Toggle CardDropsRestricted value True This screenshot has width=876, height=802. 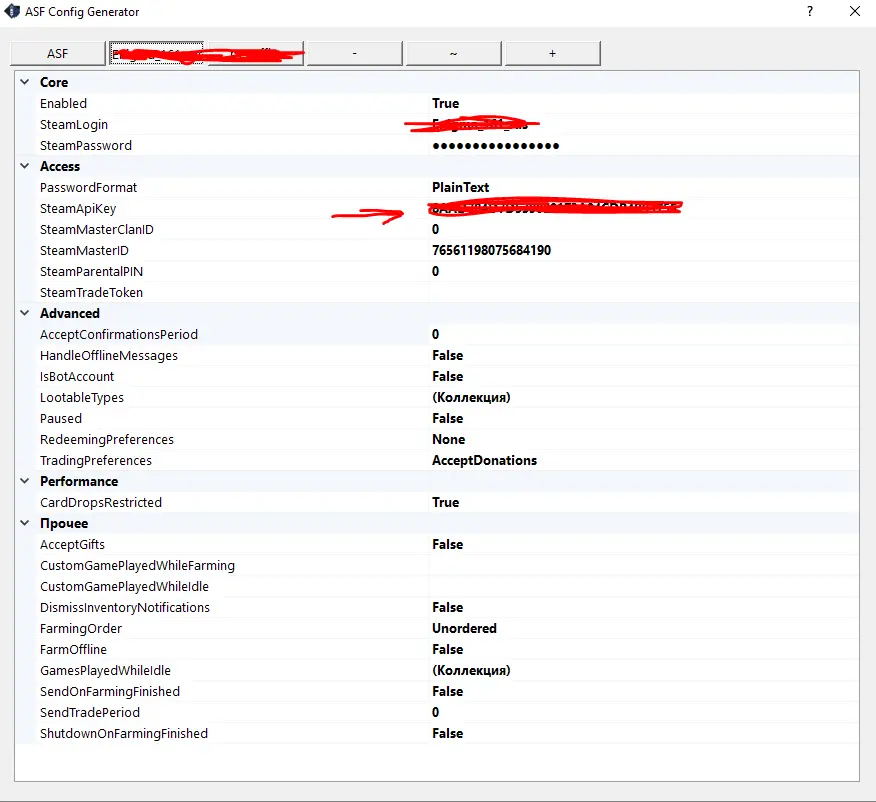click(445, 502)
